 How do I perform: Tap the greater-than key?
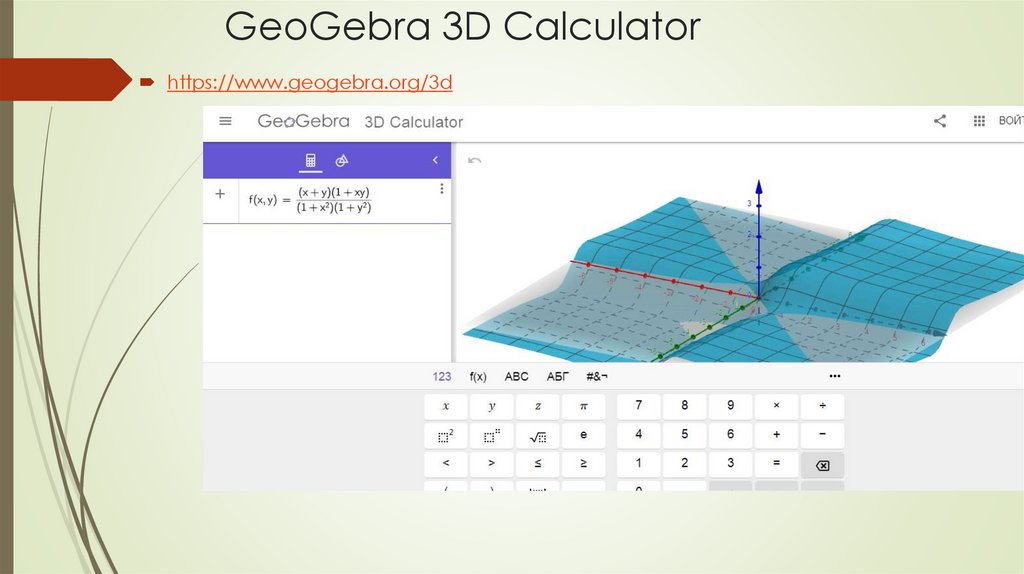[x=492, y=464]
